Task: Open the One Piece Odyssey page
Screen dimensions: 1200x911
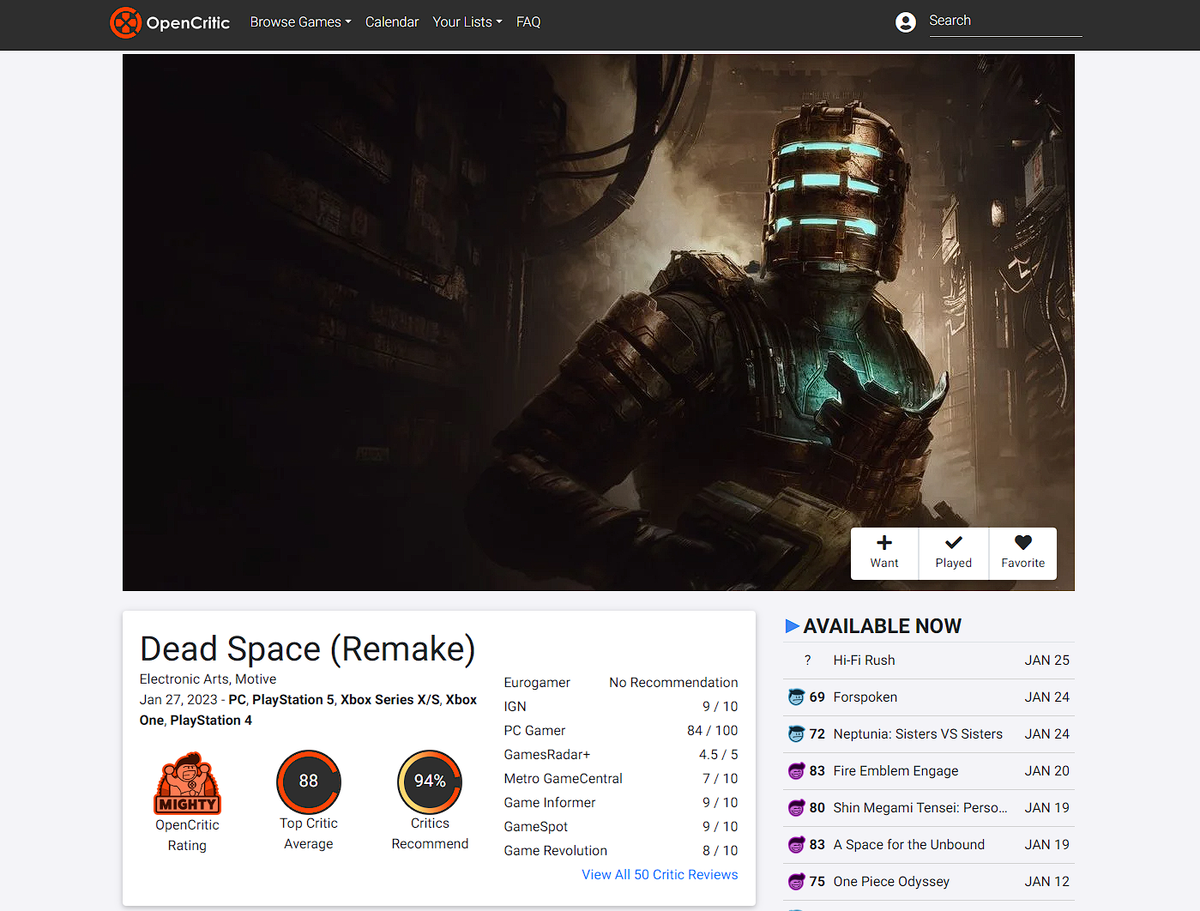Action: 891,882
